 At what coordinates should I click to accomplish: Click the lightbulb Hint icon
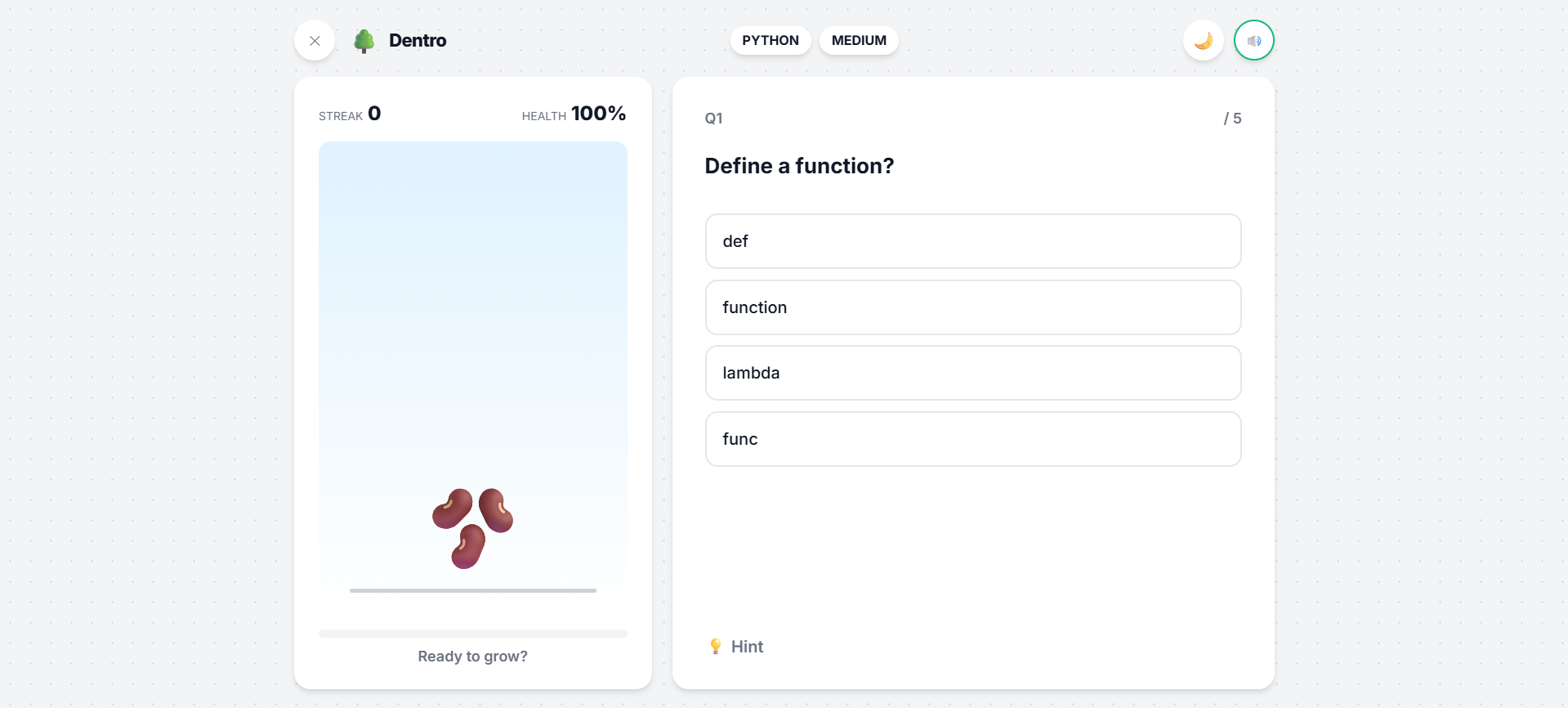tap(716, 647)
